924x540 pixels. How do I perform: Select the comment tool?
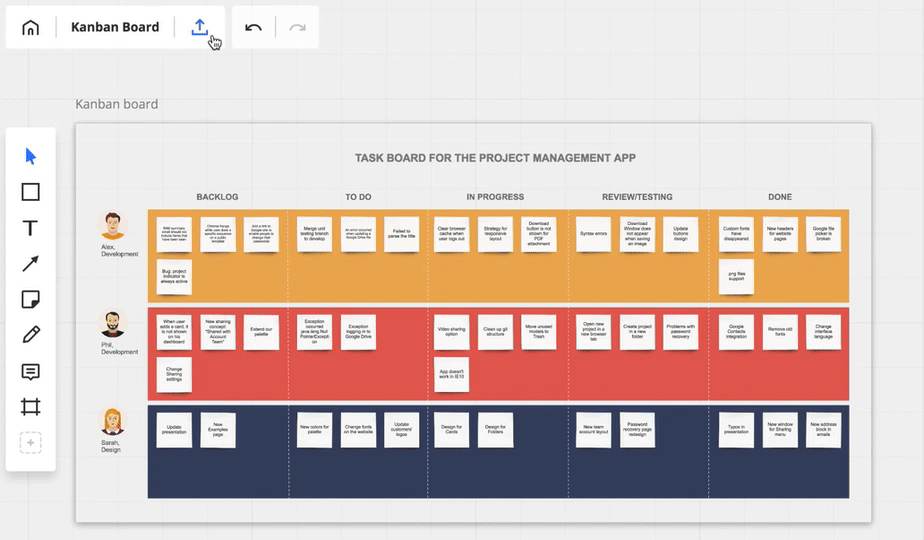coord(31,371)
